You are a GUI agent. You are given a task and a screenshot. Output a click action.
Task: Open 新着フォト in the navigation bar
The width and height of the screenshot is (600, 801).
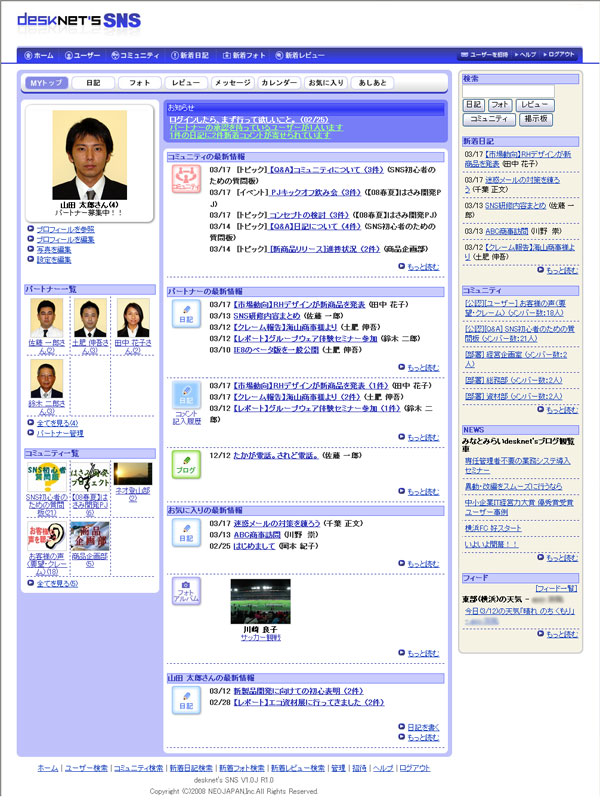[x=244, y=55]
